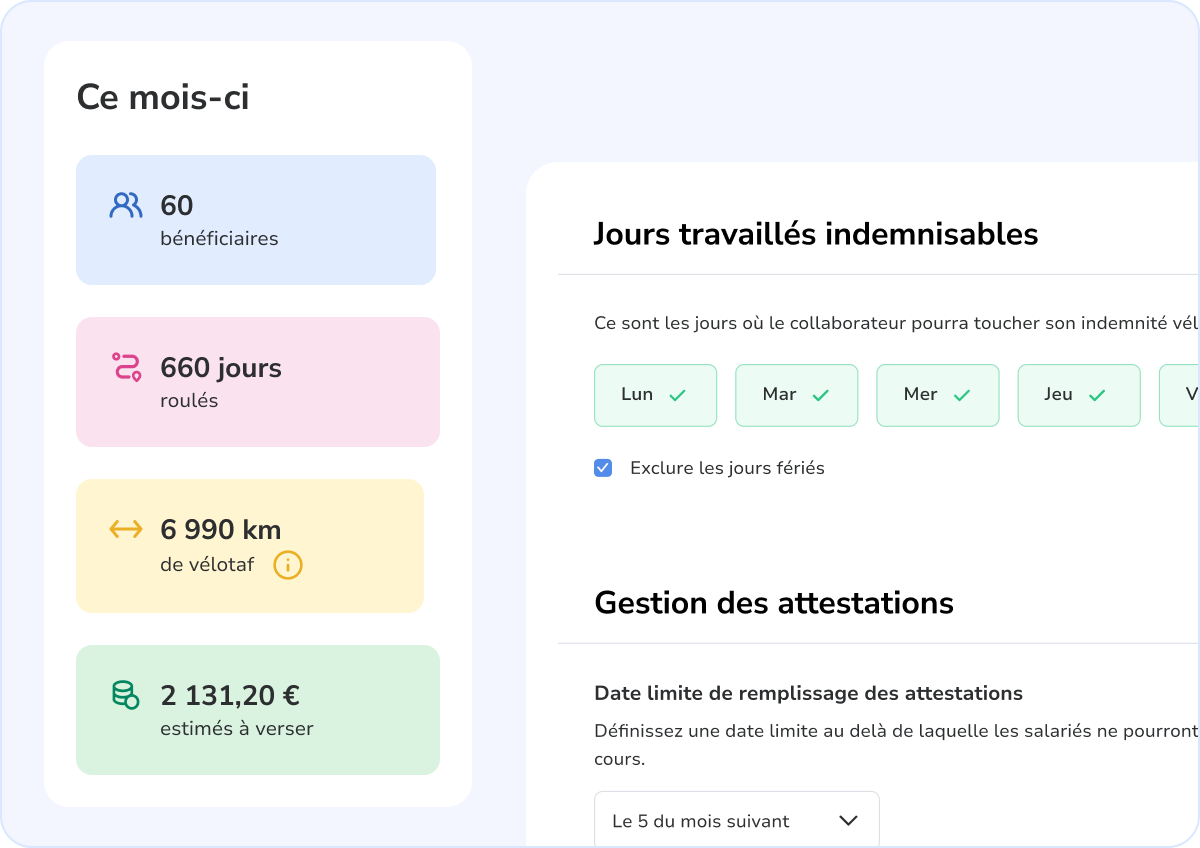Open the info tooltip icon next to vélotaf
This screenshot has height=848, width=1200.
tap(288, 565)
